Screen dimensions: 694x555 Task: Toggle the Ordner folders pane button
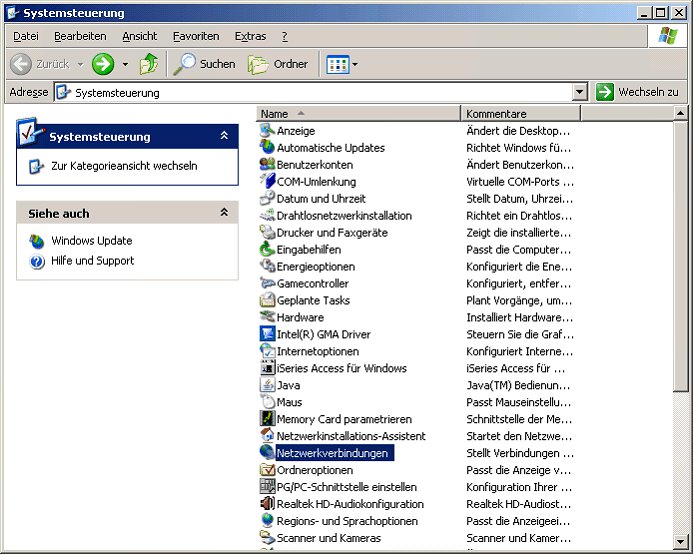(x=278, y=64)
